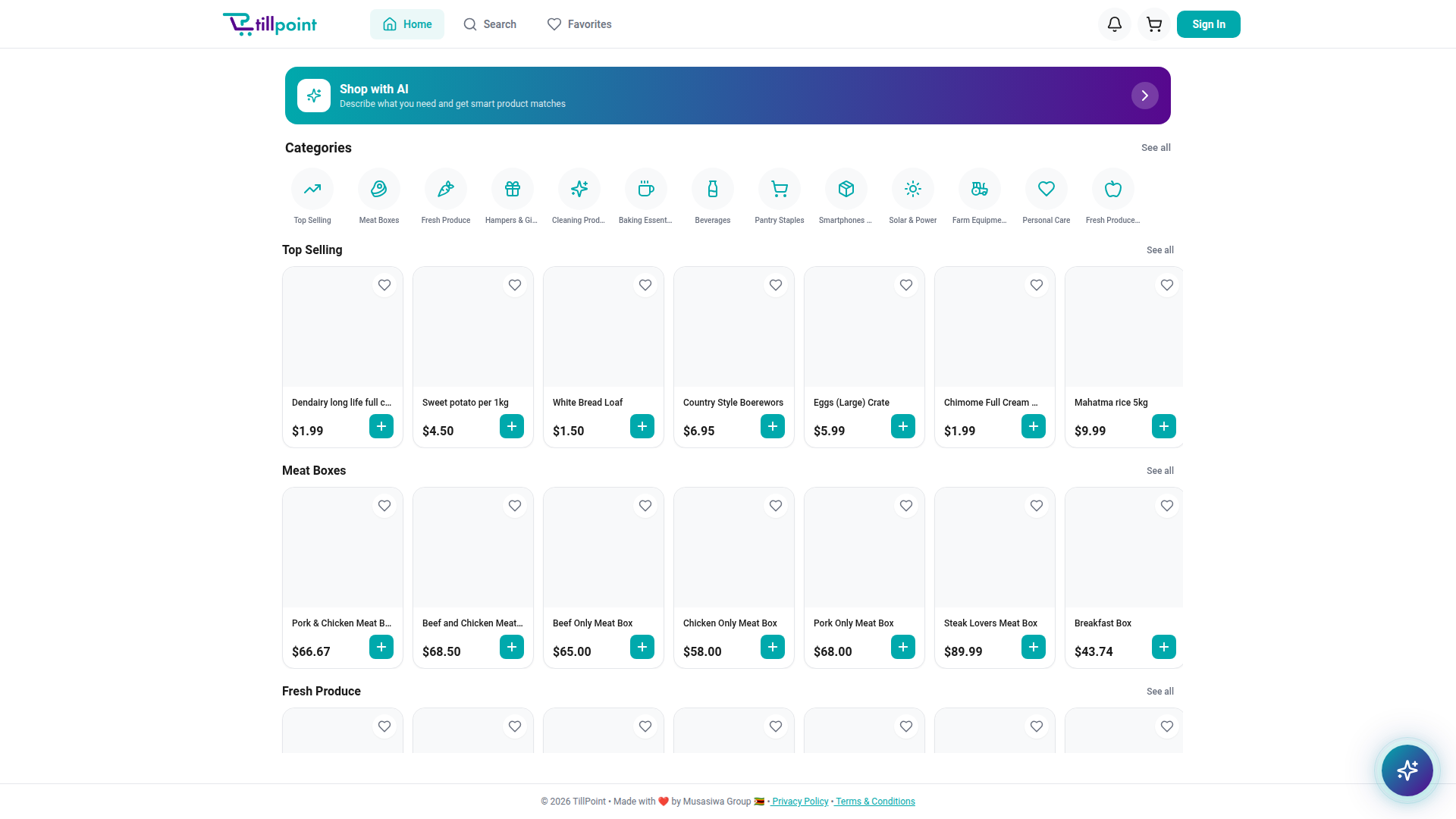
Task: Add Steak Lovers Meat Box to cart
Action: click(1034, 647)
